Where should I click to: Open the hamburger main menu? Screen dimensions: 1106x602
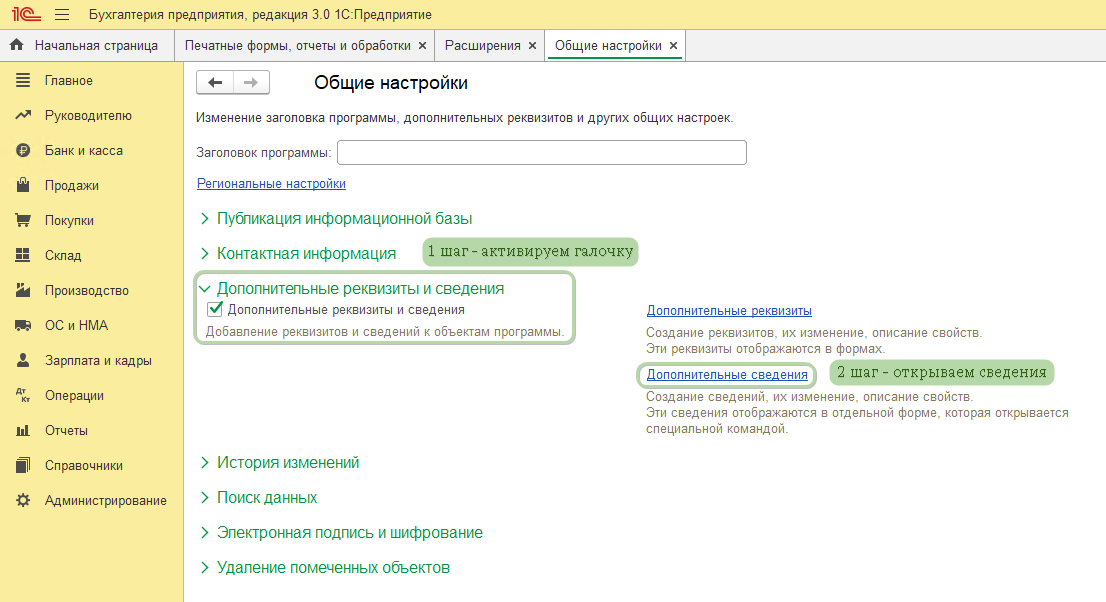tap(62, 14)
